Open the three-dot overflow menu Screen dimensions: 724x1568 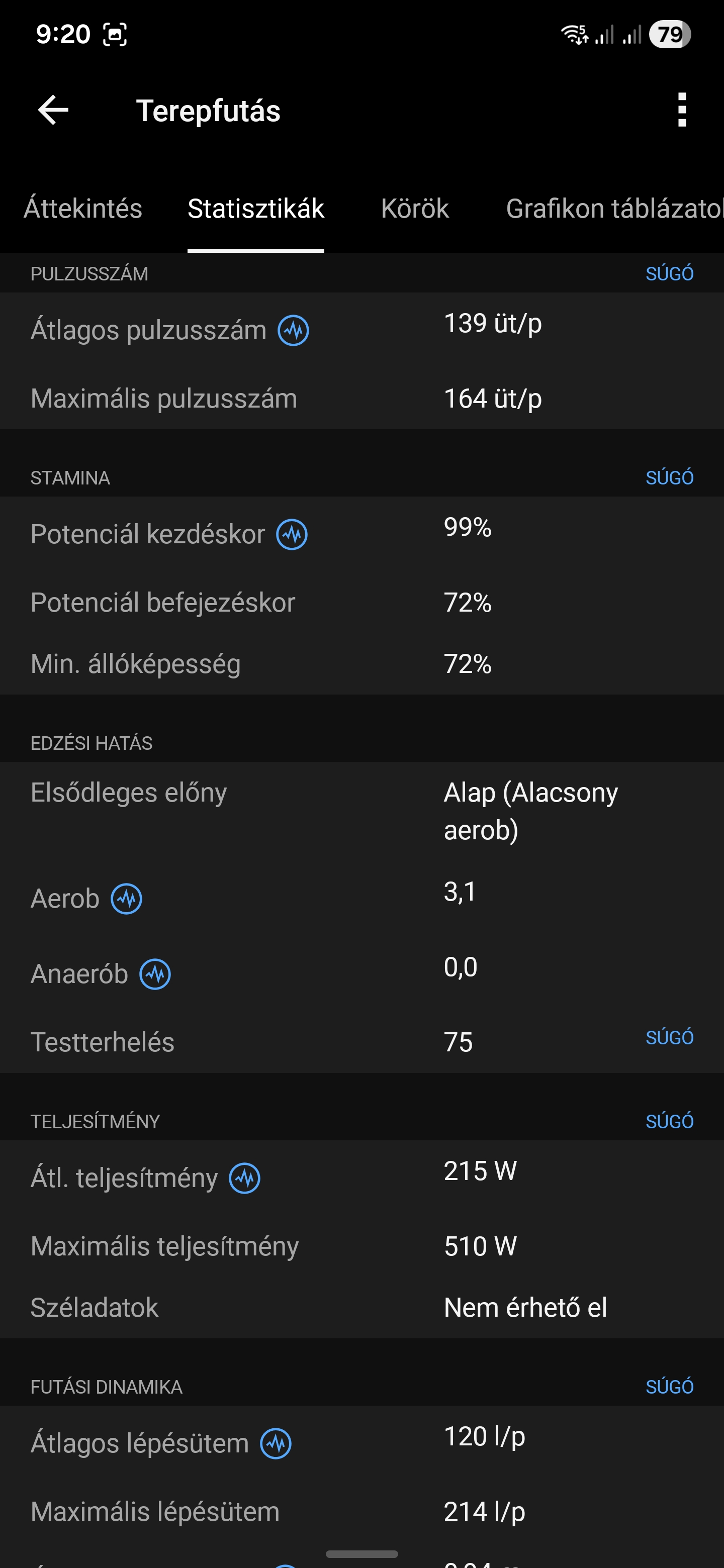(681, 110)
